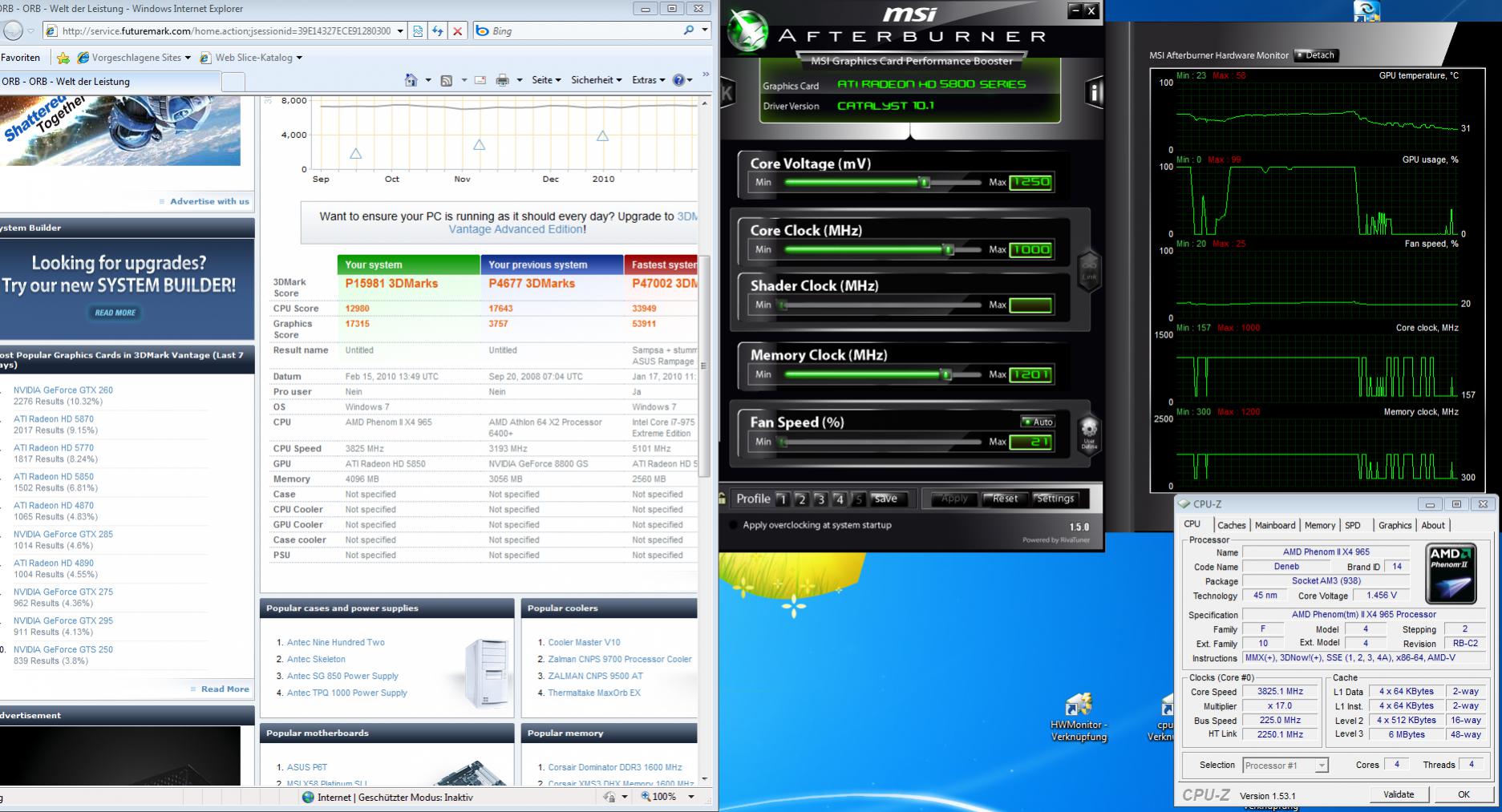Click the Core Clock value box showing 1000
The height and width of the screenshot is (812, 1502).
(1030, 249)
